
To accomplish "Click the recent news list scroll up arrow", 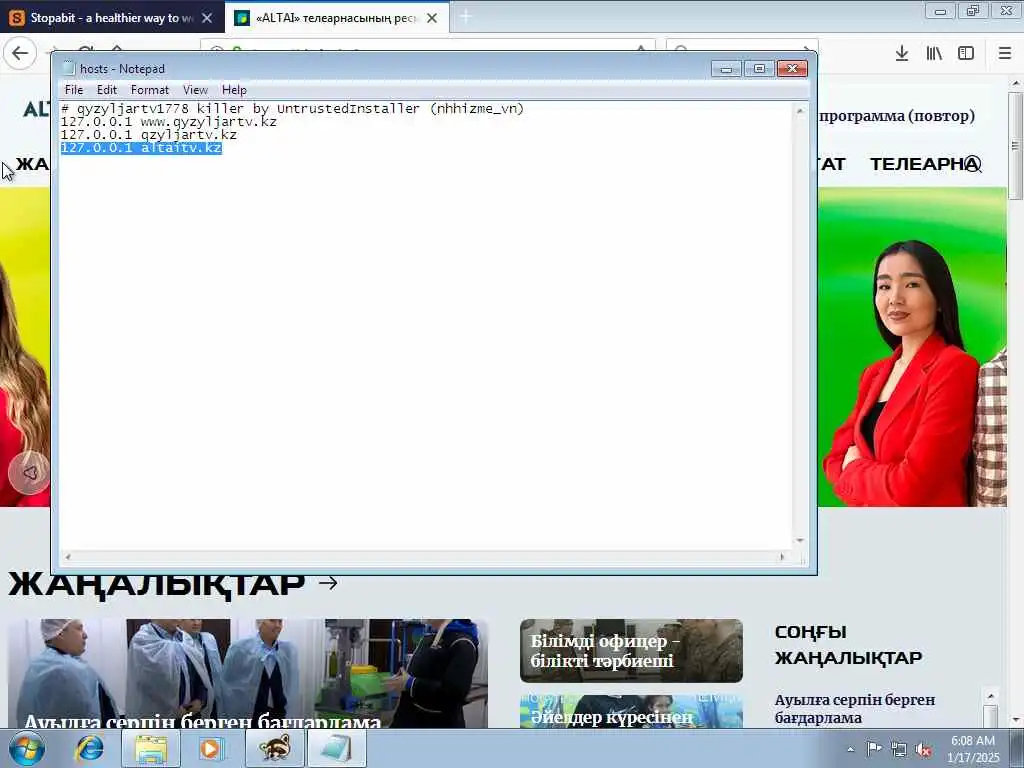I will 991,696.
